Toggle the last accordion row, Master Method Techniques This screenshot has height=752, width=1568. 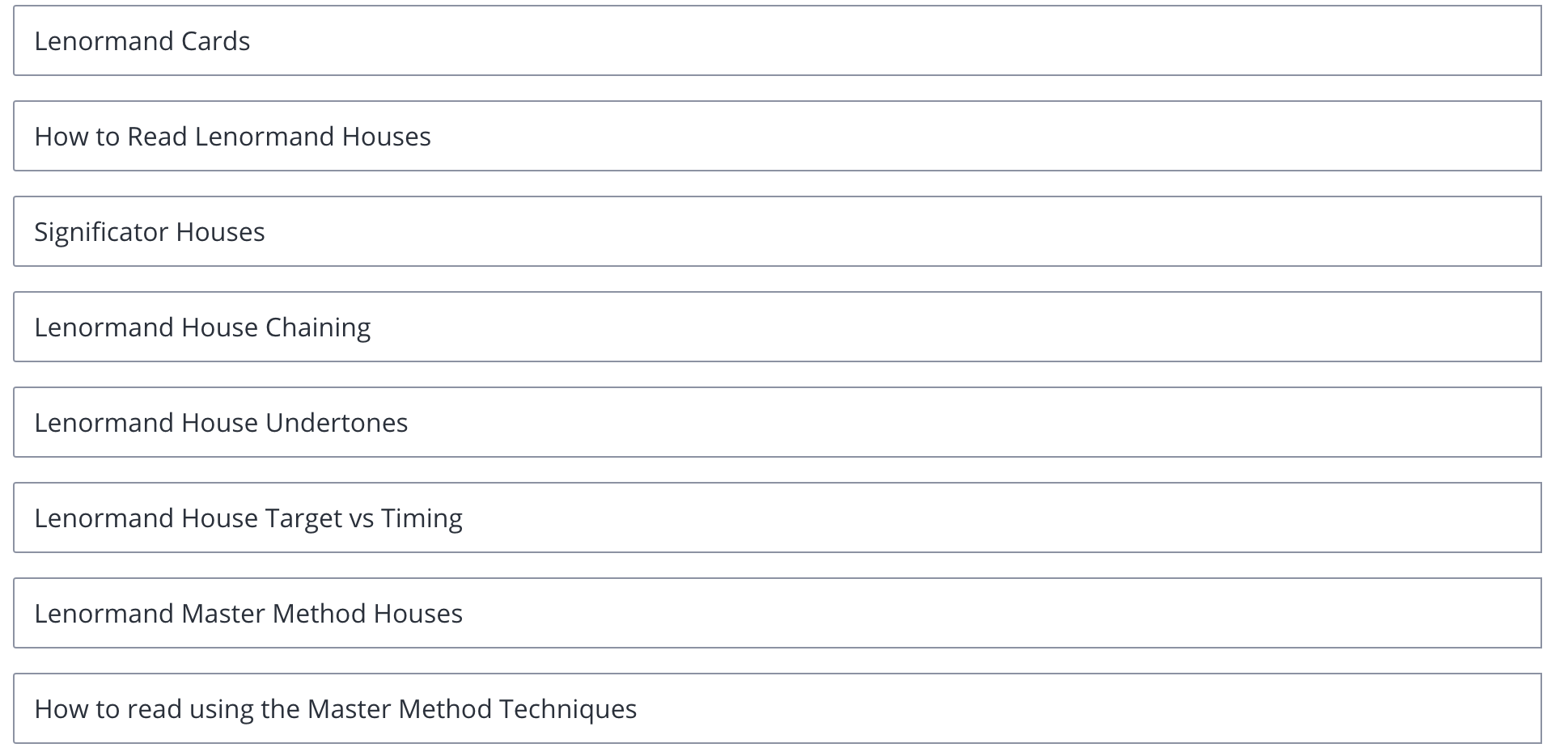pyautogui.click(x=778, y=708)
